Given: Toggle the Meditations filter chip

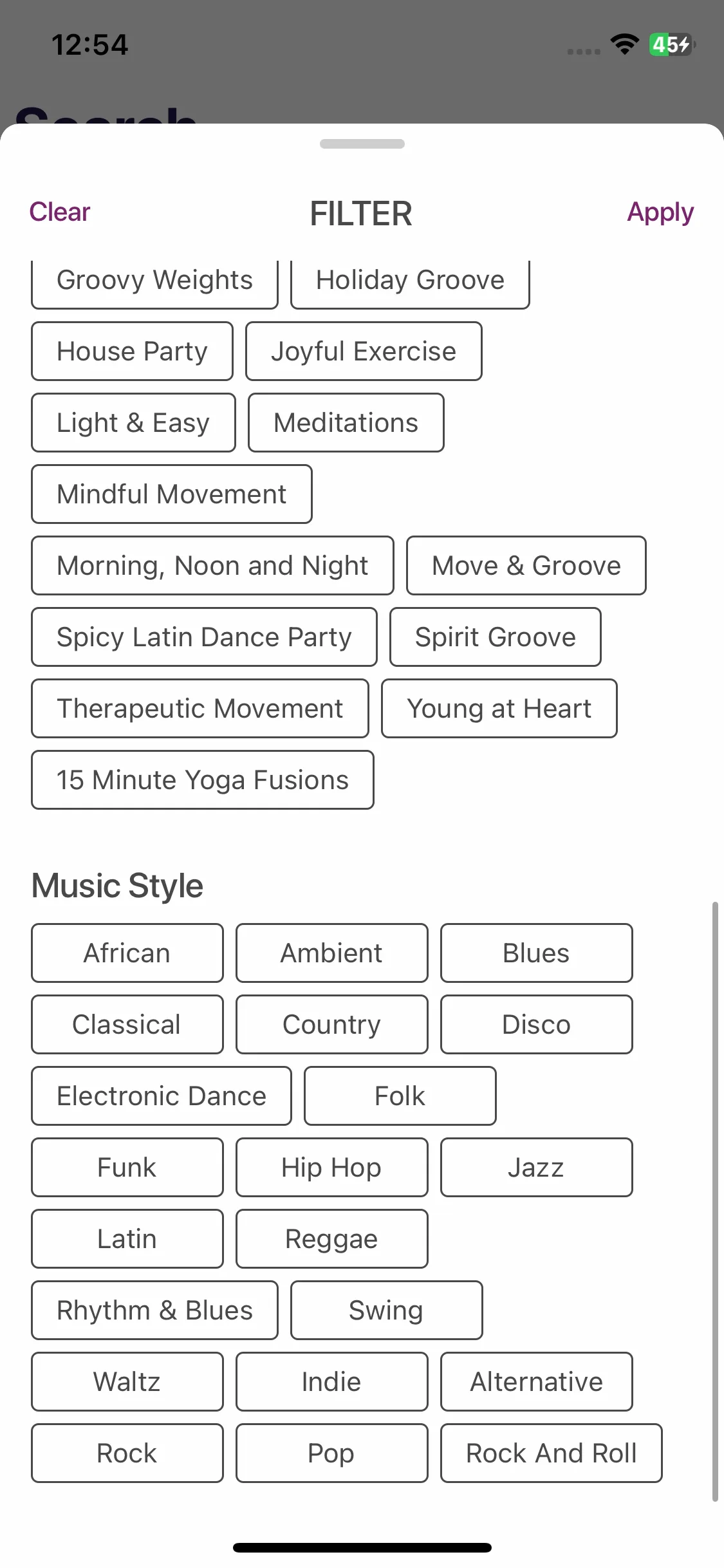Looking at the screenshot, I should 346,423.
